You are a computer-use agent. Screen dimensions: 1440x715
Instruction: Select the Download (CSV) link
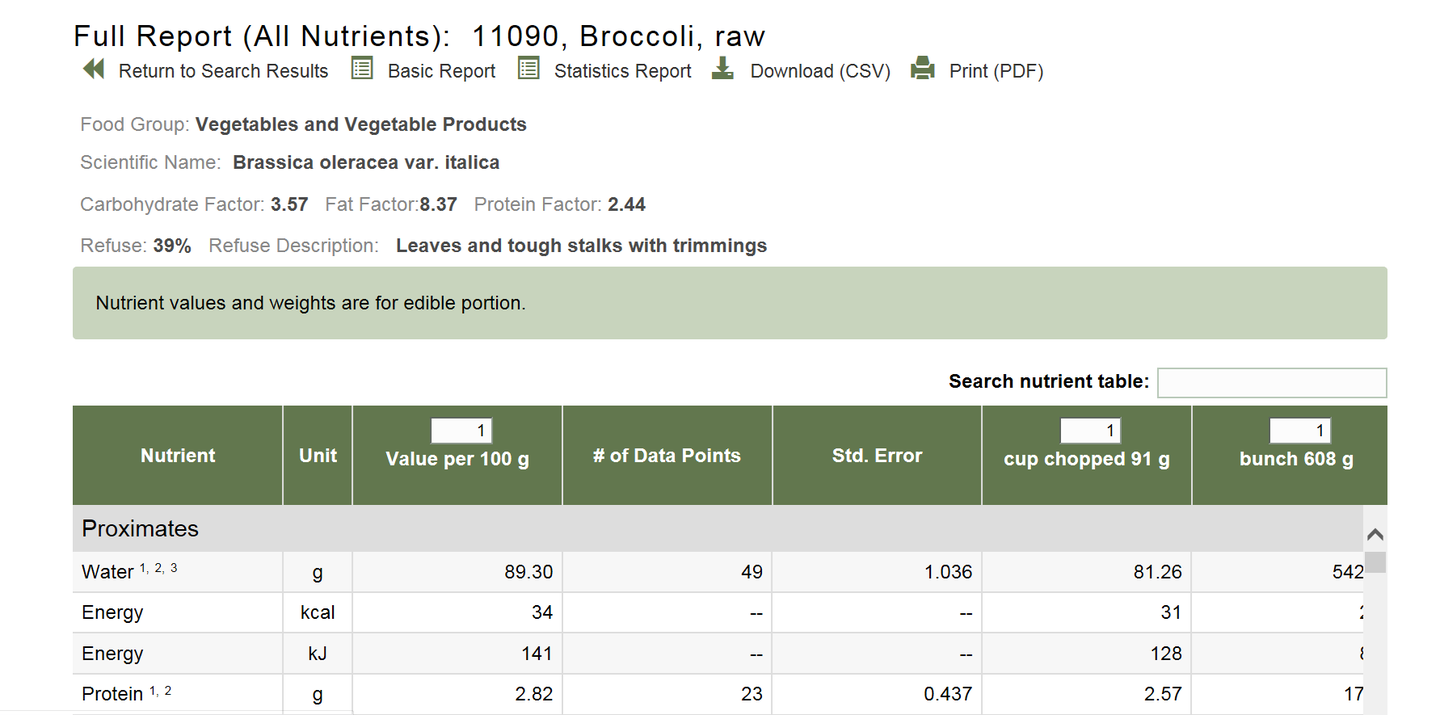click(820, 71)
